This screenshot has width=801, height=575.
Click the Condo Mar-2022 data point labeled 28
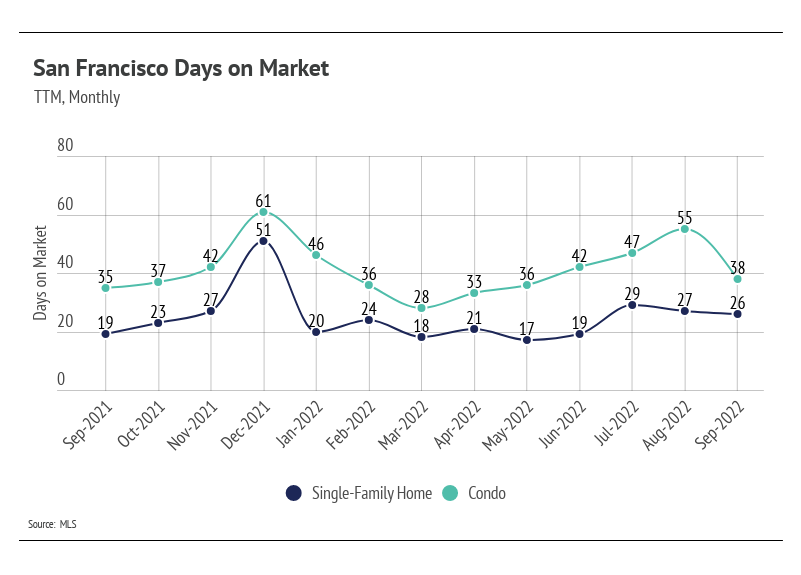tap(421, 308)
